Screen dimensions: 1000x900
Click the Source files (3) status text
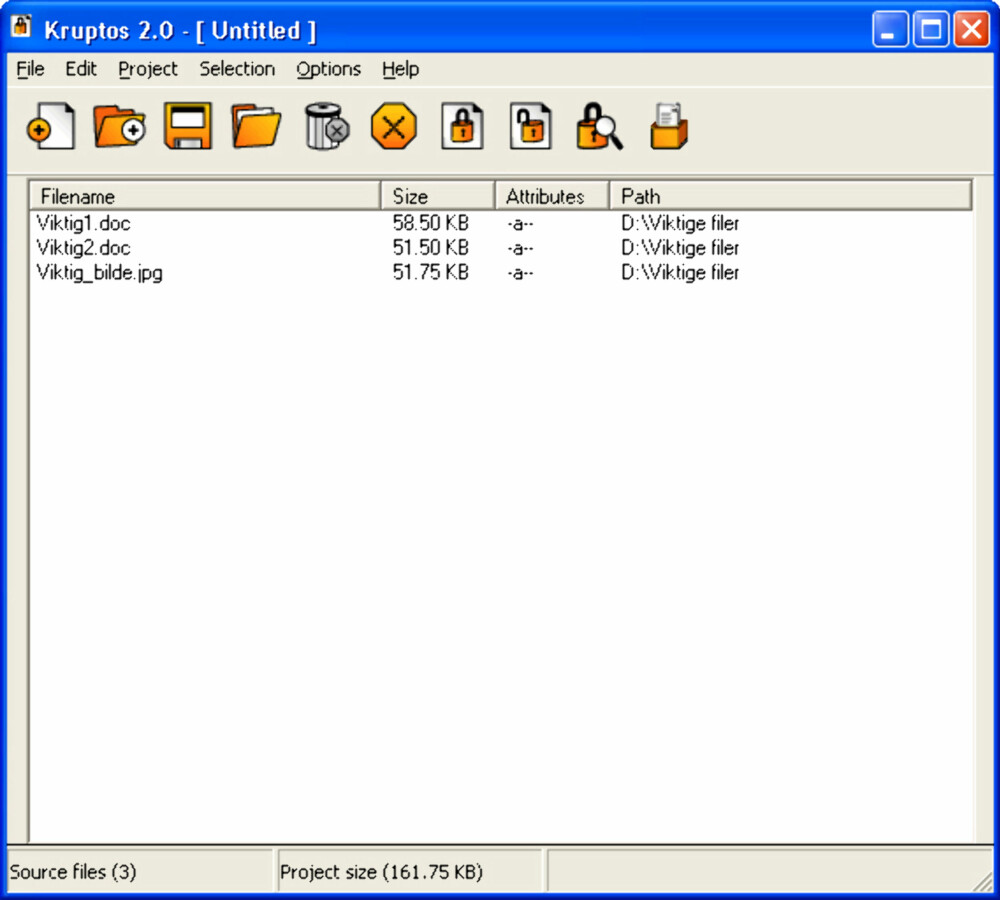[x=73, y=871]
